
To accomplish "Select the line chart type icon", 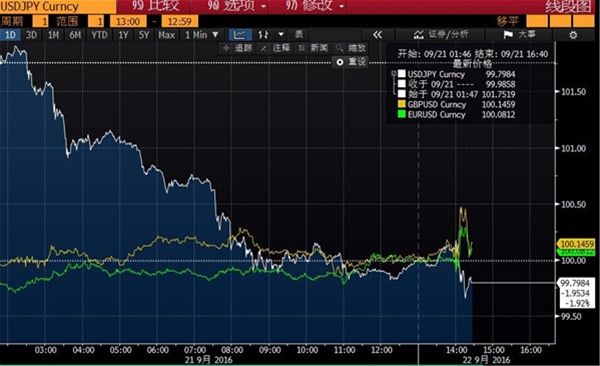I will pyautogui.click(x=240, y=35).
